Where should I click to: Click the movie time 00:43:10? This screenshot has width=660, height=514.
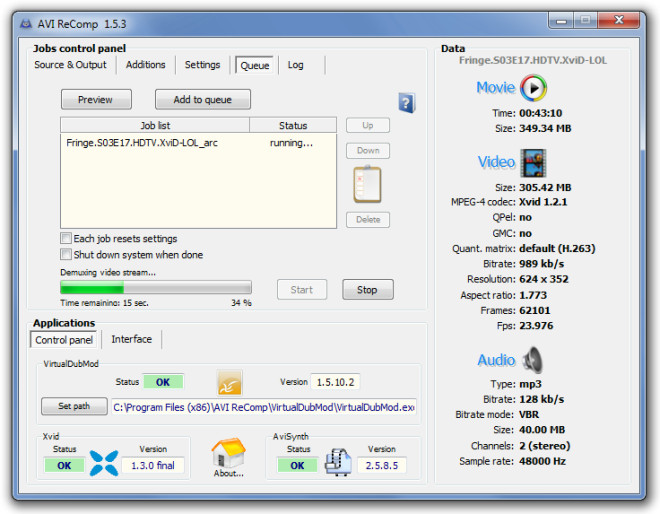540,113
